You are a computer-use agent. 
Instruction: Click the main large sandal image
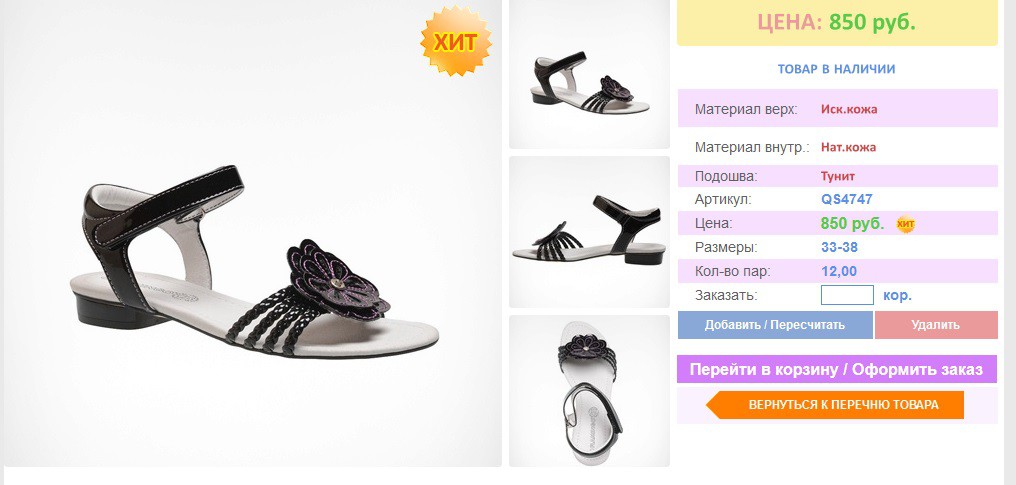coord(253,233)
